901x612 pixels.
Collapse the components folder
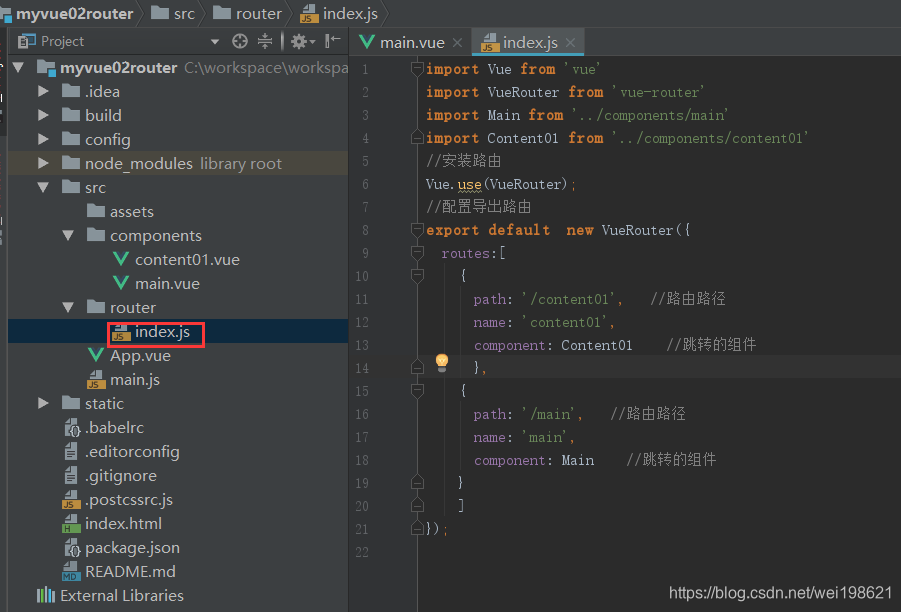tap(68, 236)
